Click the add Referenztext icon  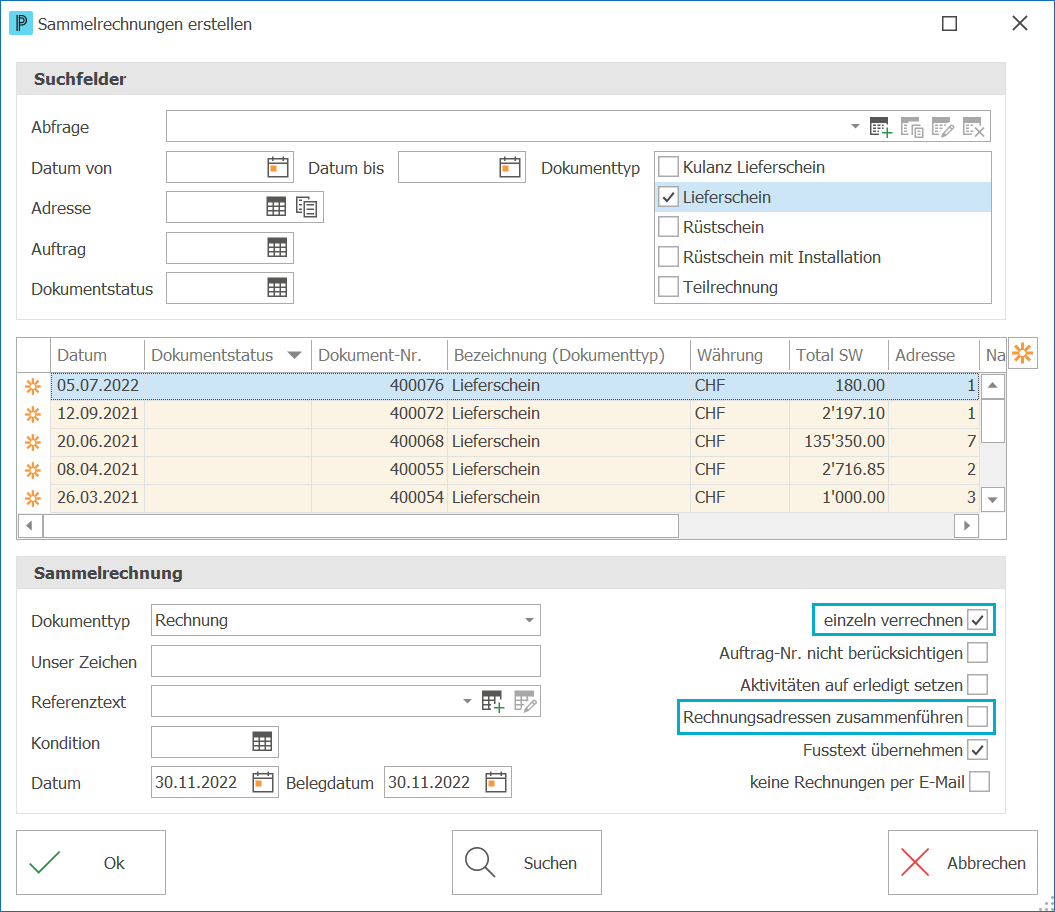(493, 701)
